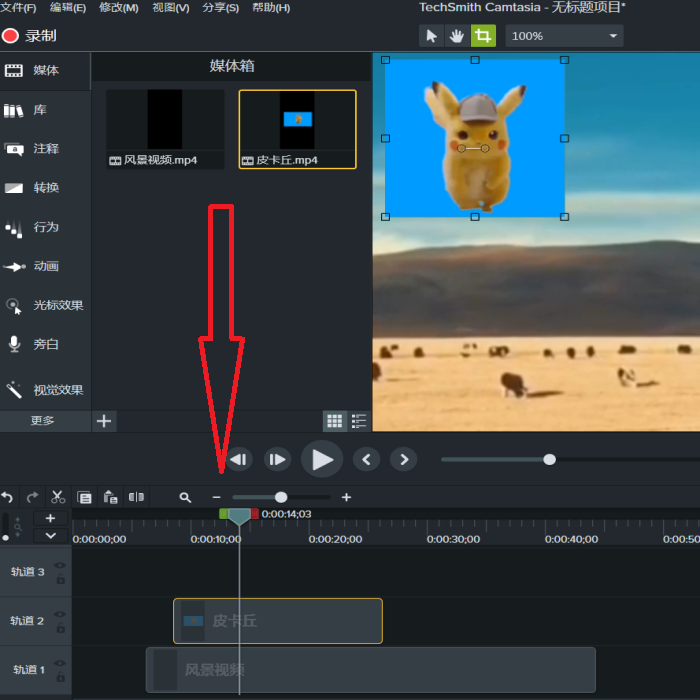Open the 注释 annotations panel
This screenshot has width=700, height=700.
(x=45, y=149)
